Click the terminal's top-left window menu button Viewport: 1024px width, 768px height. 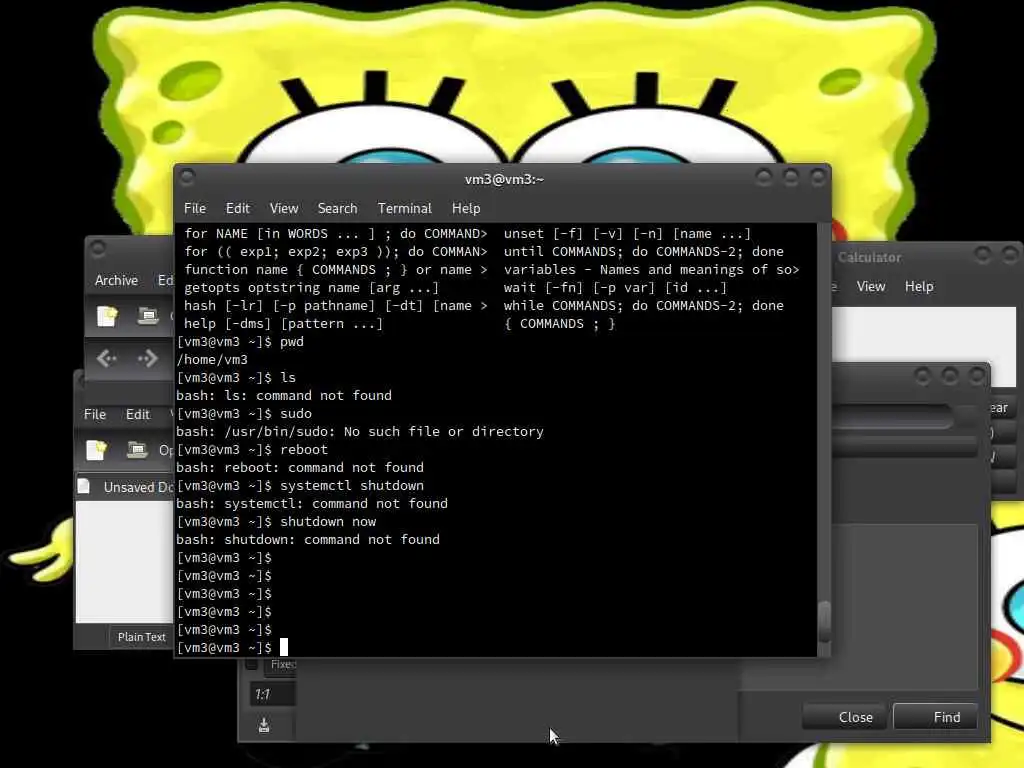point(187,176)
